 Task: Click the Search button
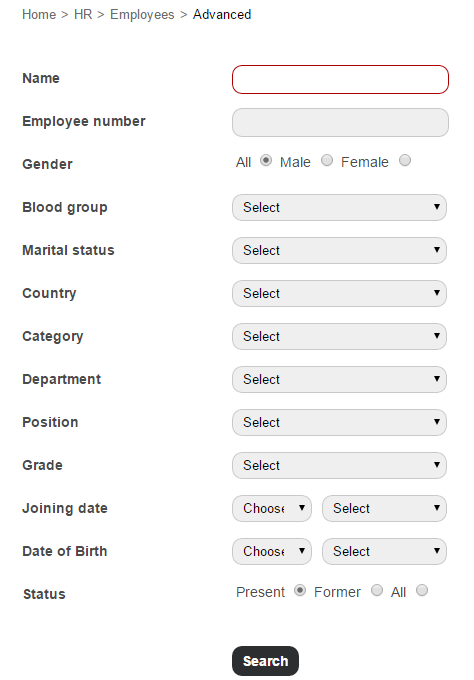[265, 660]
